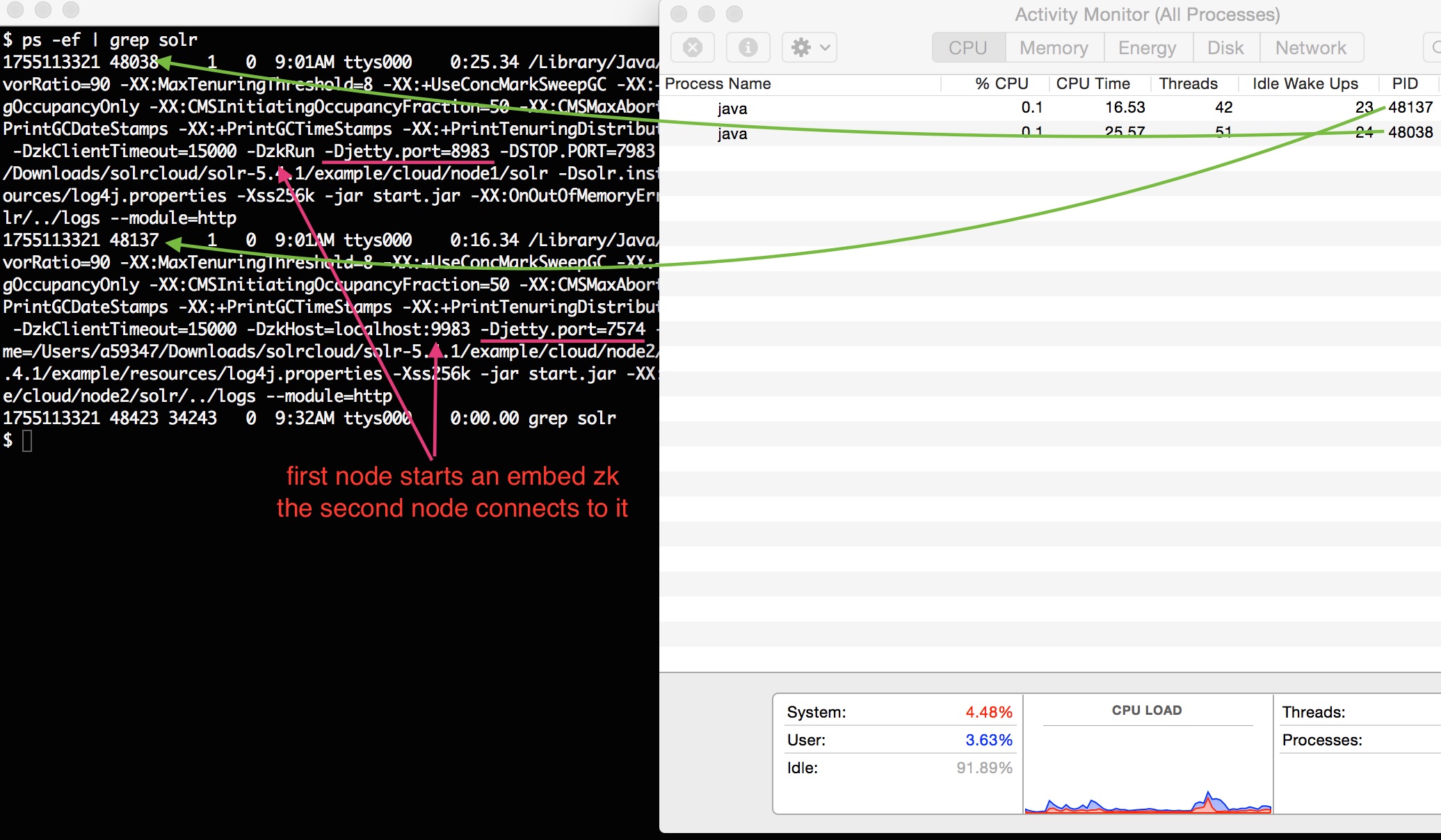Sort by the CPU Time column
Image resolution: width=1441 pixels, height=840 pixels.
(x=1095, y=83)
